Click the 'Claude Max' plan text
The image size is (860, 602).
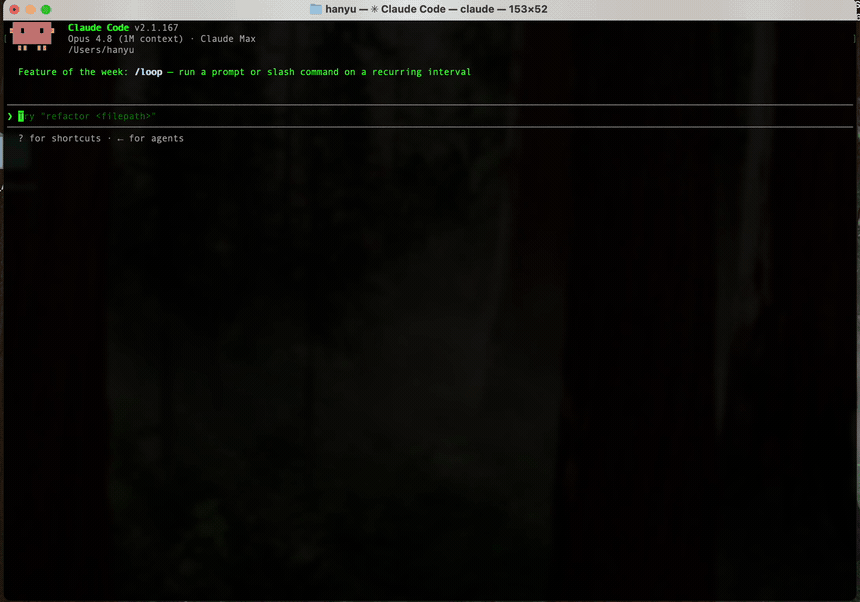click(228, 39)
